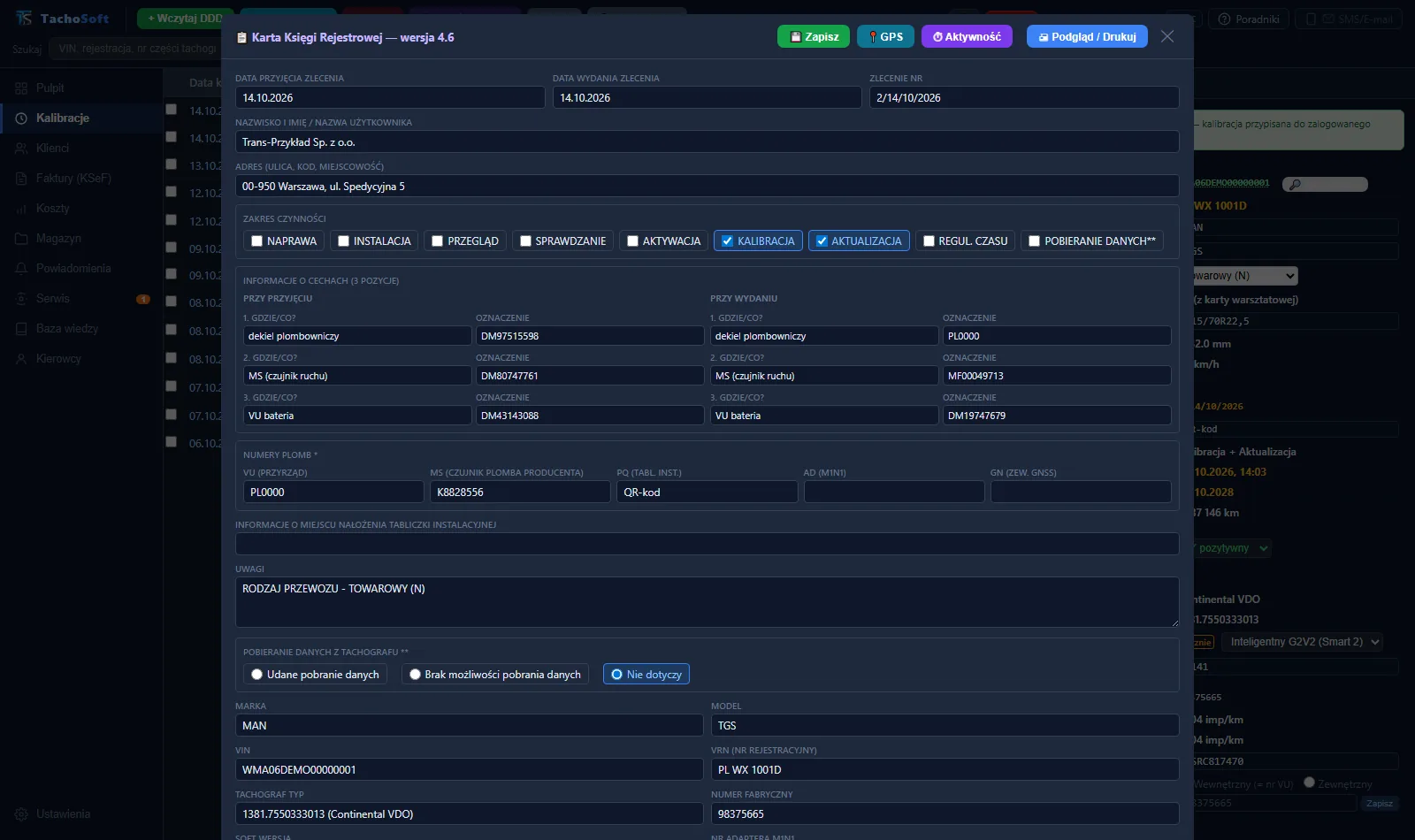The width and height of the screenshot is (1415, 840).
Task: Click the K8828556 MS plomba field
Action: point(520,492)
